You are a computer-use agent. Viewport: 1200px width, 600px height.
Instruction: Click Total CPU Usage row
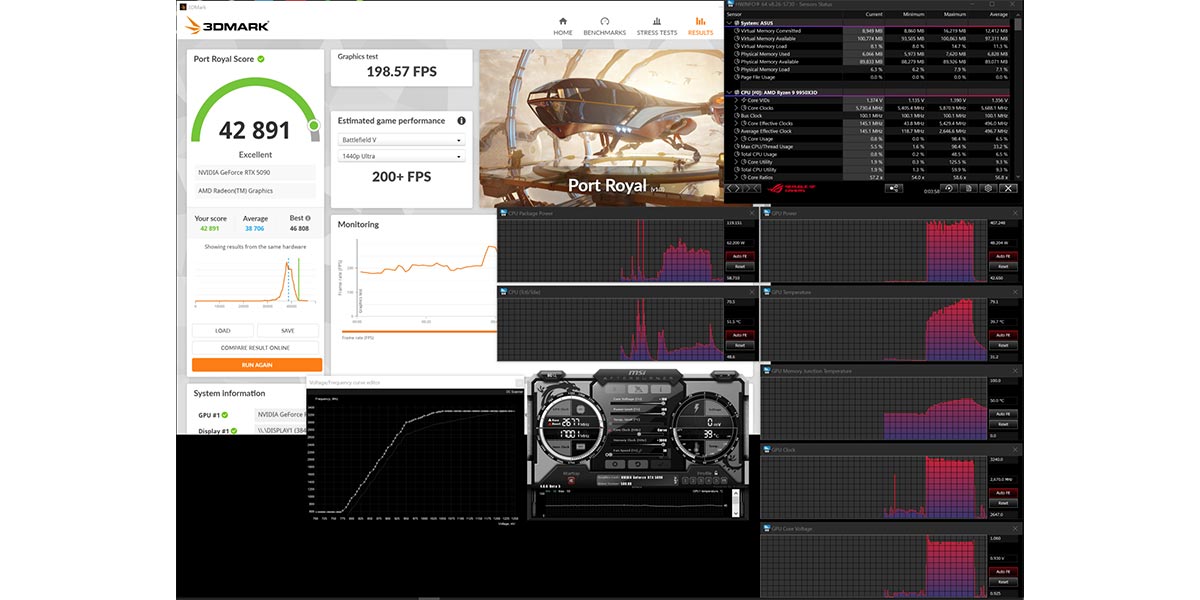click(x=869, y=155)
